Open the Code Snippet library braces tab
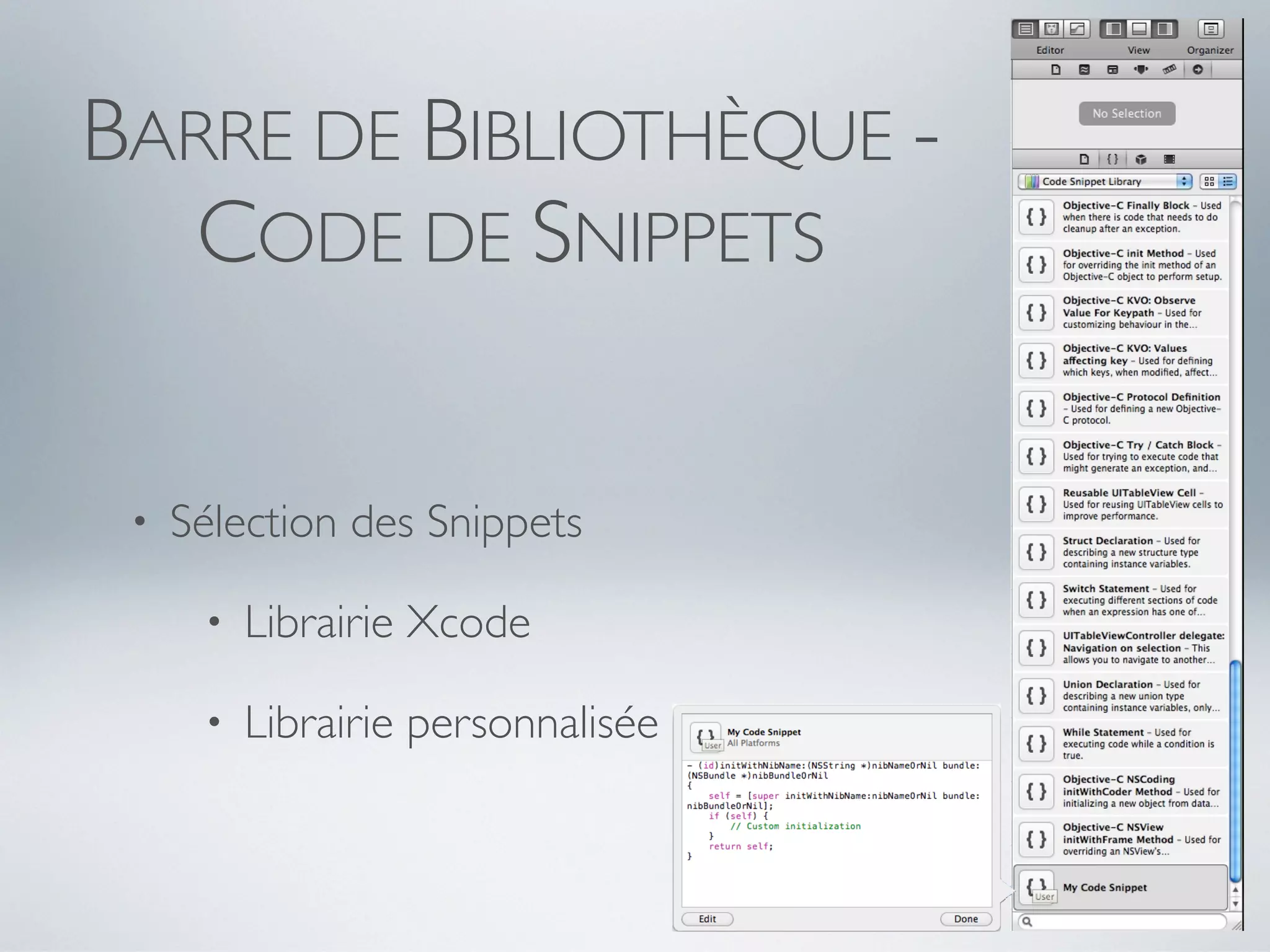The image size is (1270, 952). [1112, 159]
